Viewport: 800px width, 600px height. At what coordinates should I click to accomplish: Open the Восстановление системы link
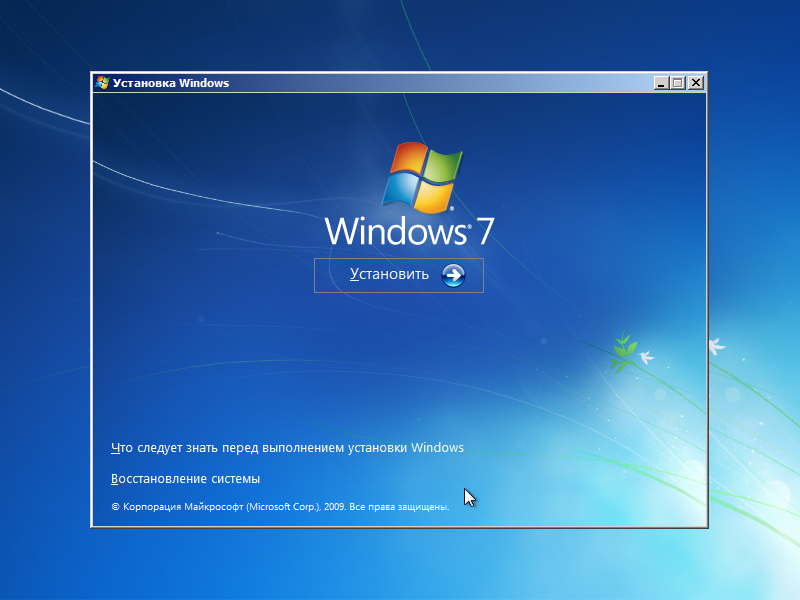(x=185, y=479)
